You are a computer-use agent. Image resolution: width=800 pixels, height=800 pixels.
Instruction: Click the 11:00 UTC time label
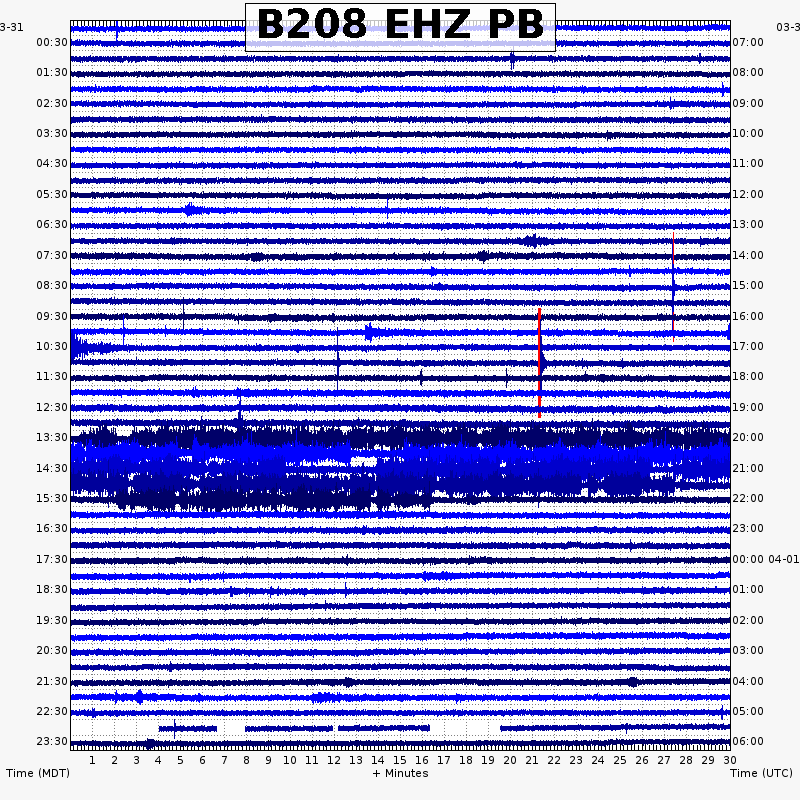click(748, 163)
